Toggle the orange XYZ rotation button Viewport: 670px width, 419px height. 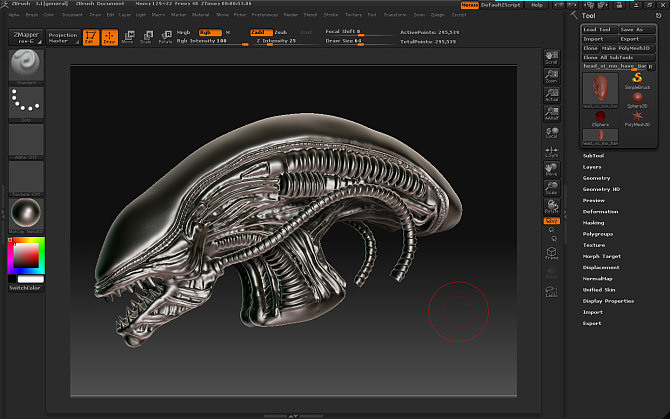pyautogui.click(x=552, y=221)
